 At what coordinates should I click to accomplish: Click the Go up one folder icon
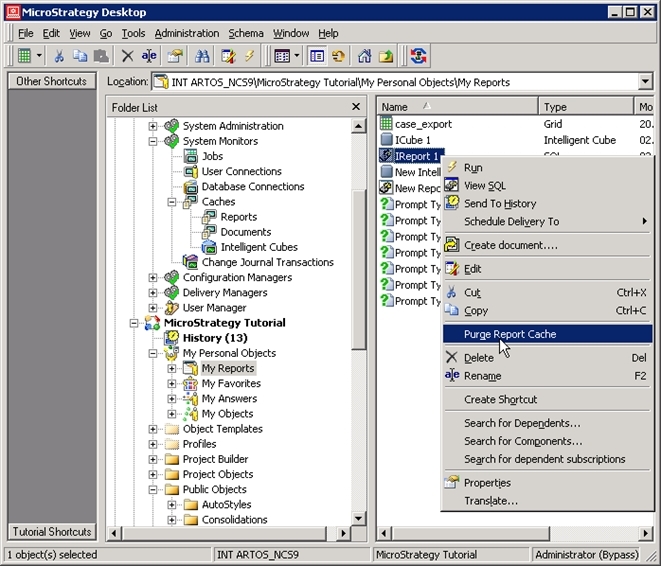click(x=386, y=55)
